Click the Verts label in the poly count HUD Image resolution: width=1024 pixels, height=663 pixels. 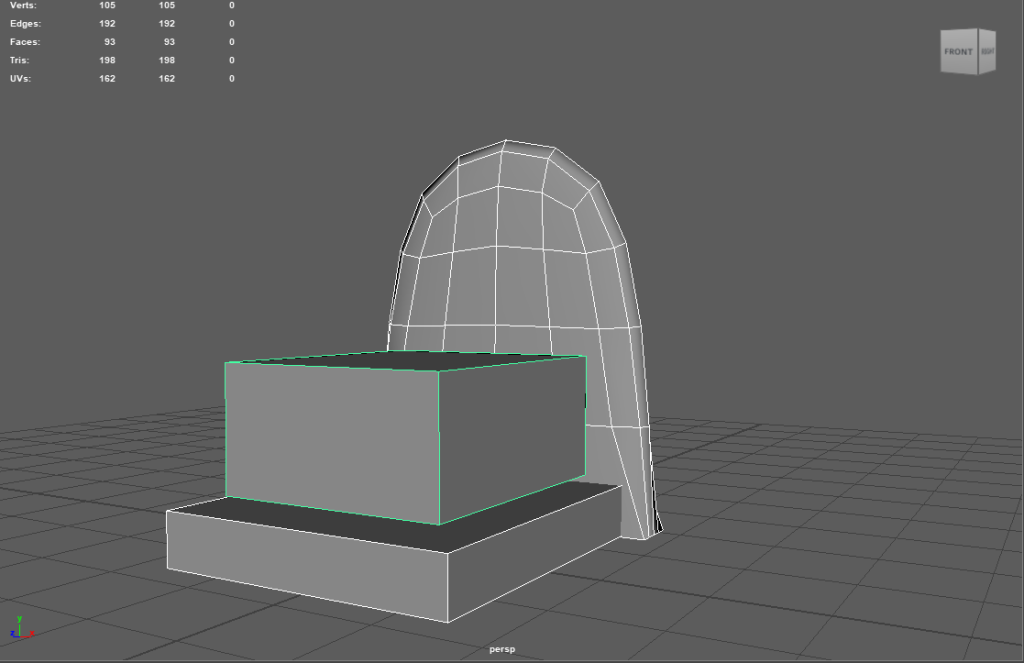(x=22, y=5)
